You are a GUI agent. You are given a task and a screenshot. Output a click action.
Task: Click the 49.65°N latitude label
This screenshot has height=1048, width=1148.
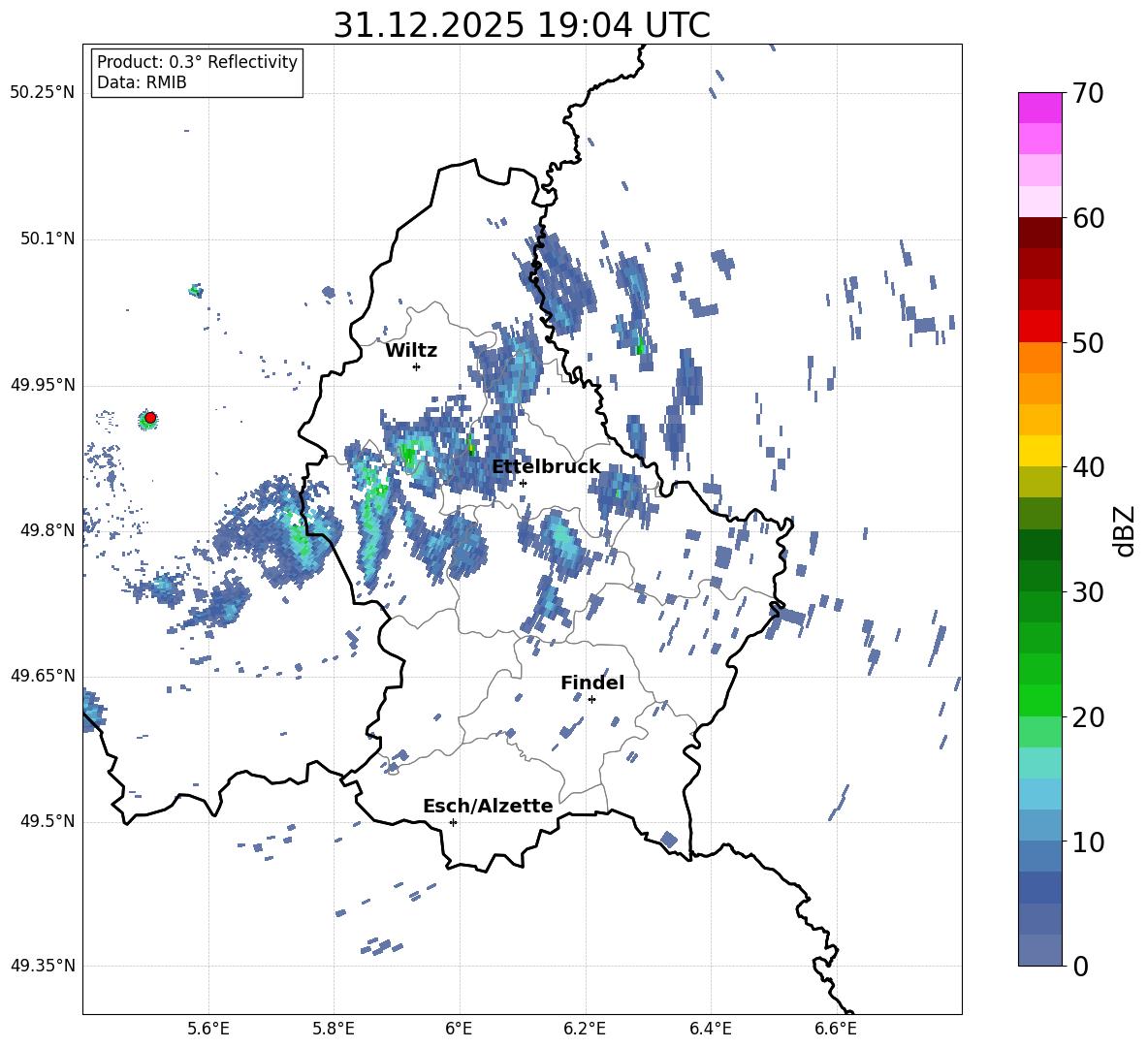(43, 676)
